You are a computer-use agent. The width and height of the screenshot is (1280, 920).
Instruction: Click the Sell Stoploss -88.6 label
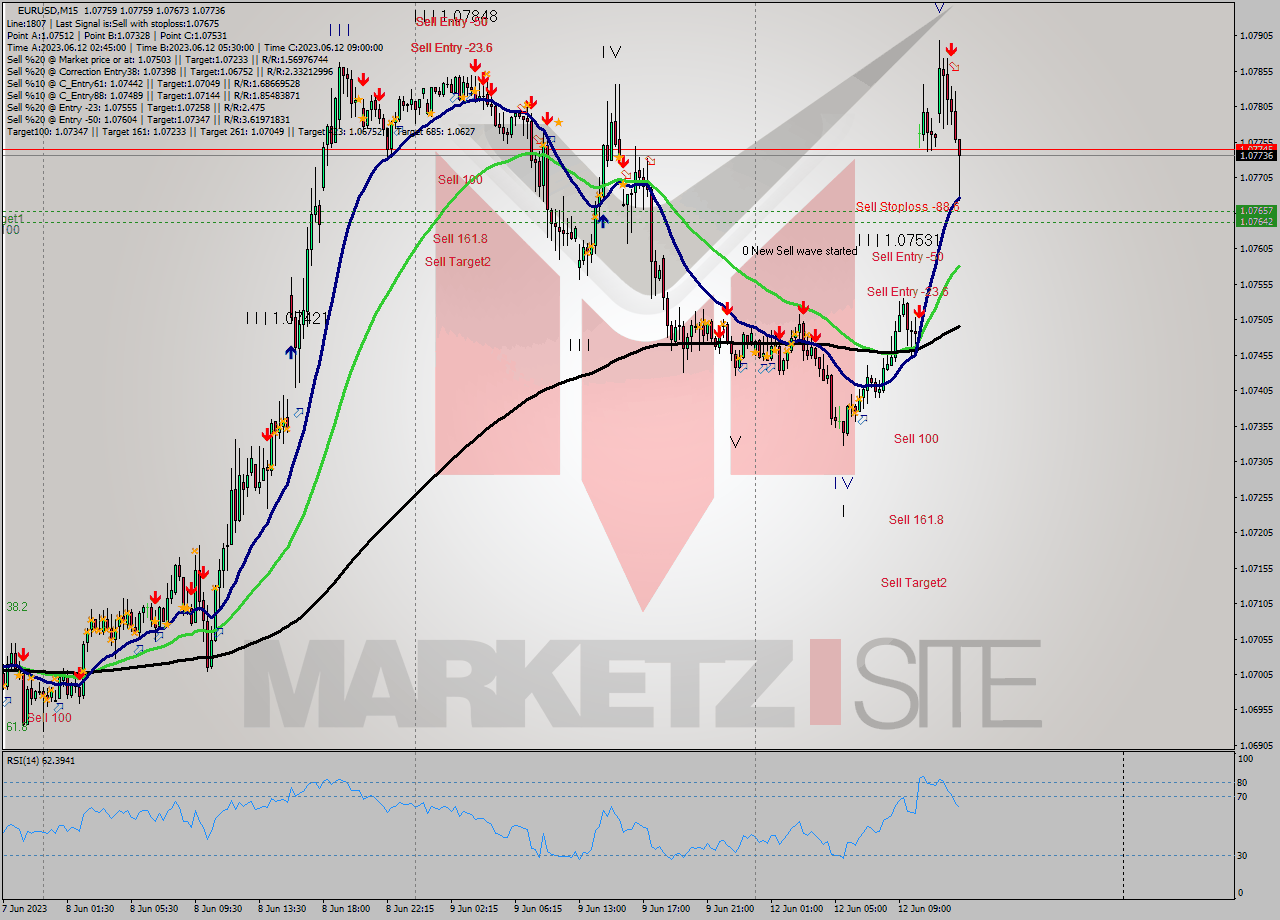907,207
